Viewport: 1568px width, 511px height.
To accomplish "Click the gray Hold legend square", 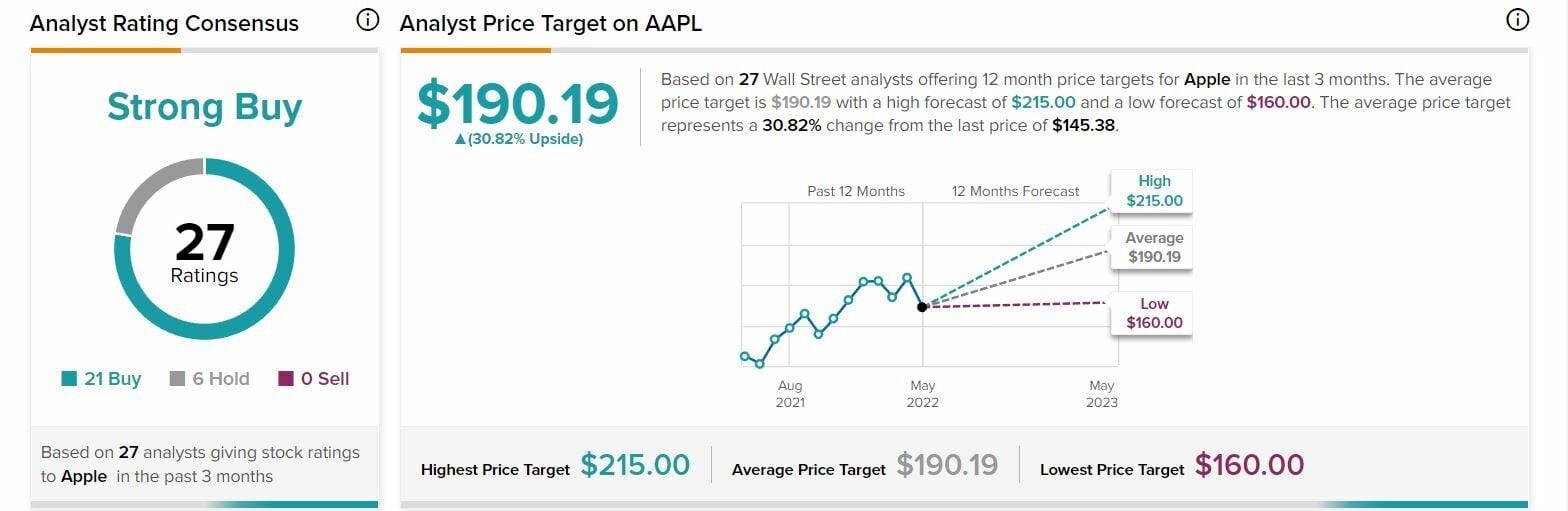I will click(x=178, y=379).
